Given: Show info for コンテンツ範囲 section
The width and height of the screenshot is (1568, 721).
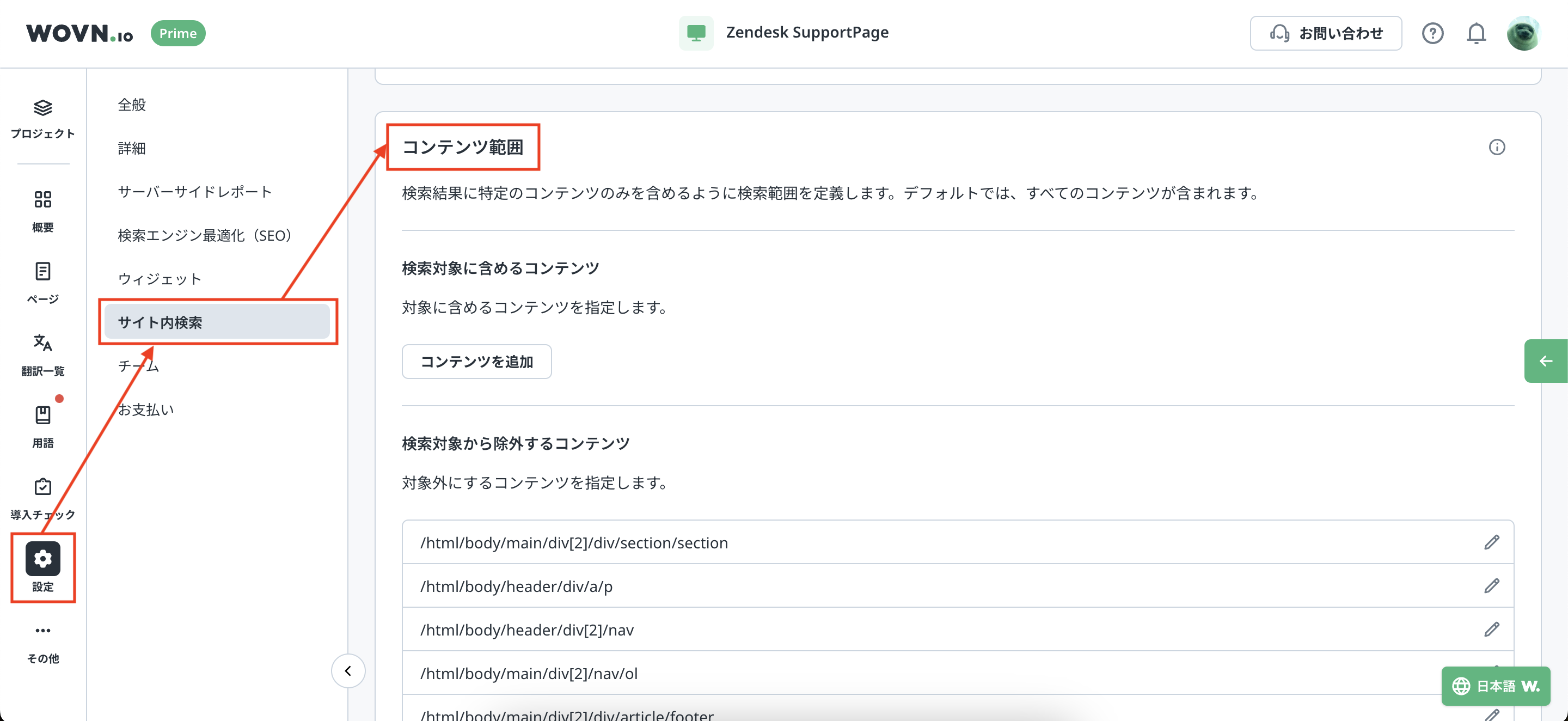Looking at the screenshot, I should point(1497,148).
